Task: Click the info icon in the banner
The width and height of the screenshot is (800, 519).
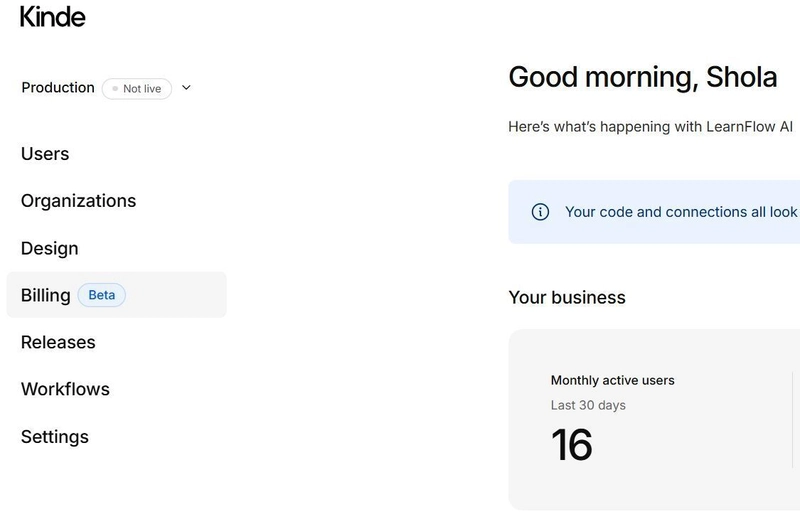Action: [540, 212]
